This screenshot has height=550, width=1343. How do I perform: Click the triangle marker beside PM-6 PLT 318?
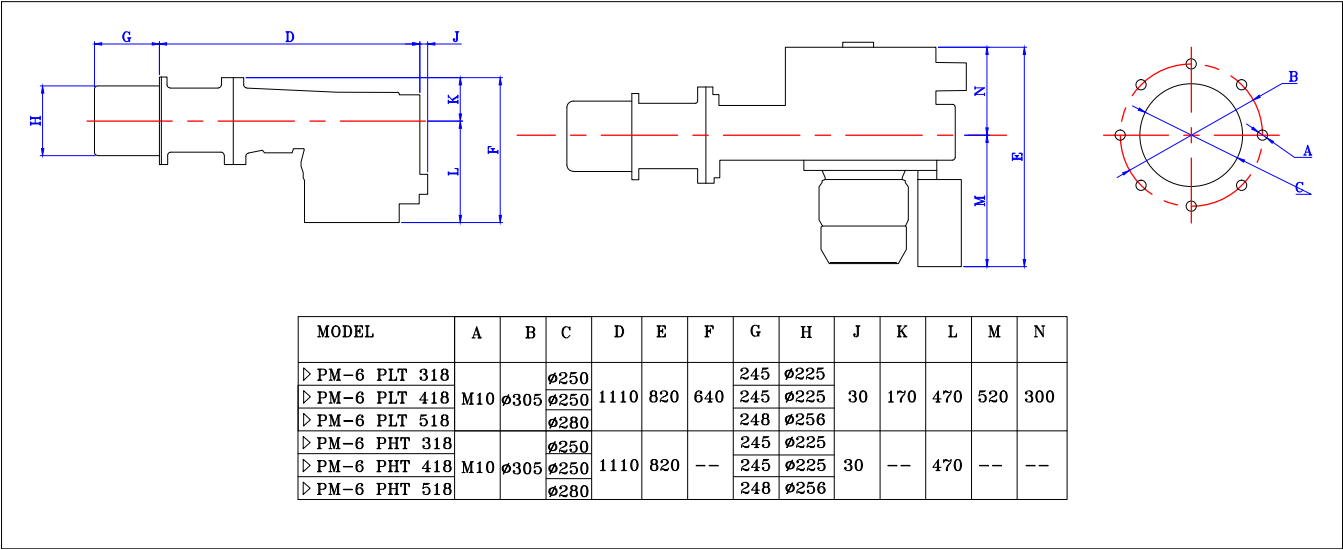pyautogui.click(x=307, y=375)
